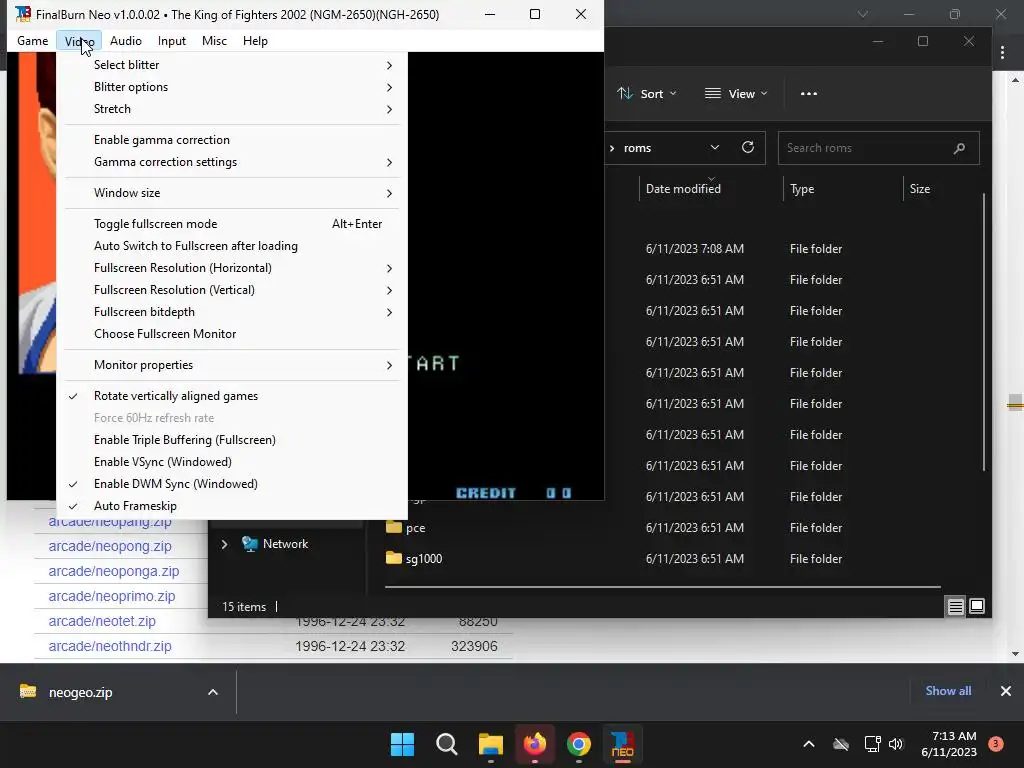The image size is (1024, 768).
Task: Expand the Network tree node
Action: [x=224, y=544]
